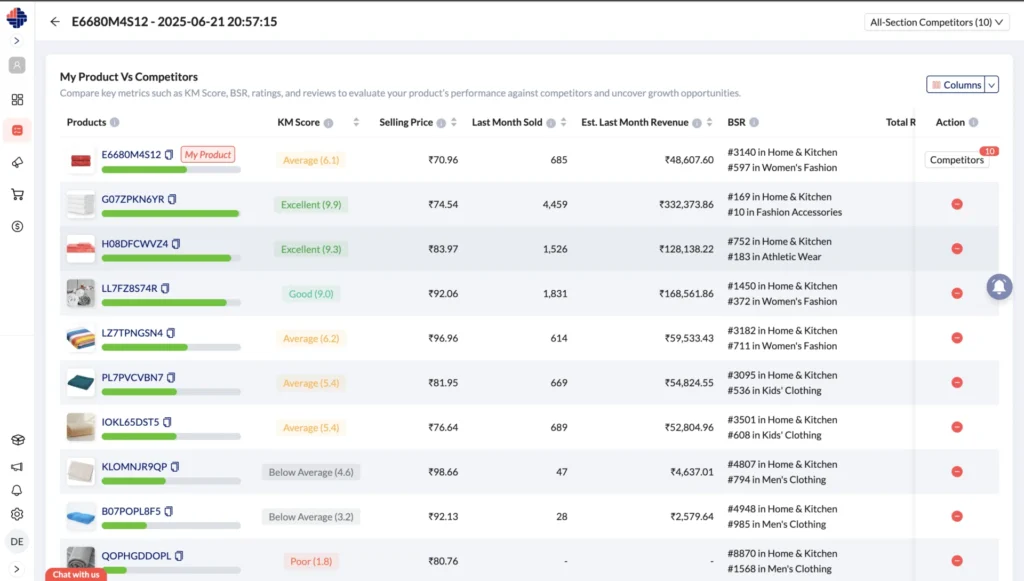
Task: Remove competitor H08DFCWVZ4
Action: [x=957, y=249]
